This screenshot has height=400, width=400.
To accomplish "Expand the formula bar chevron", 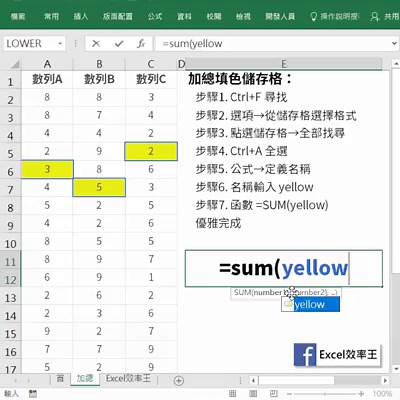I will [394, 43].
